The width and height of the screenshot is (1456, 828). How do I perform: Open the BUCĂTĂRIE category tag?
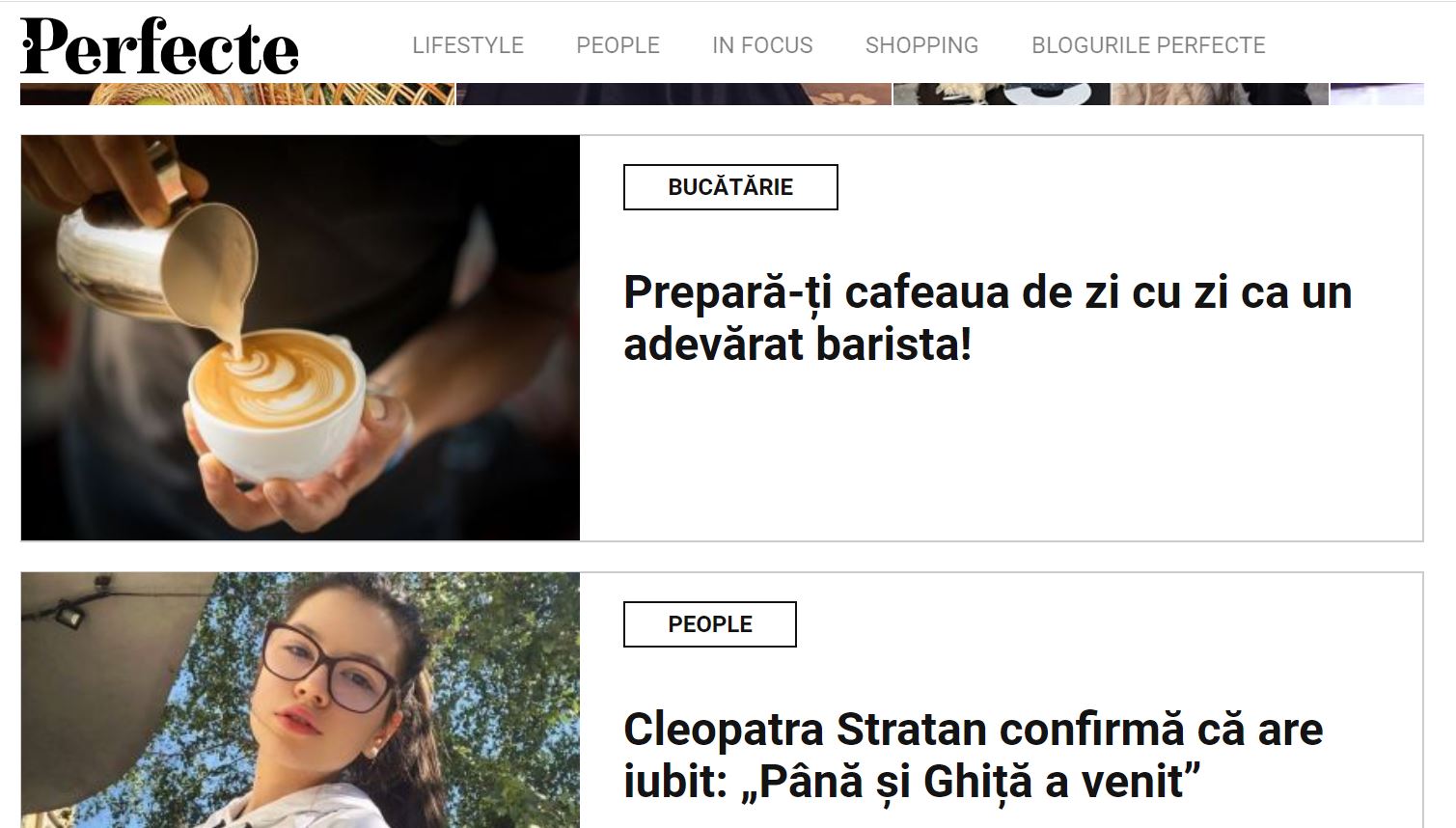pos(730,187)
